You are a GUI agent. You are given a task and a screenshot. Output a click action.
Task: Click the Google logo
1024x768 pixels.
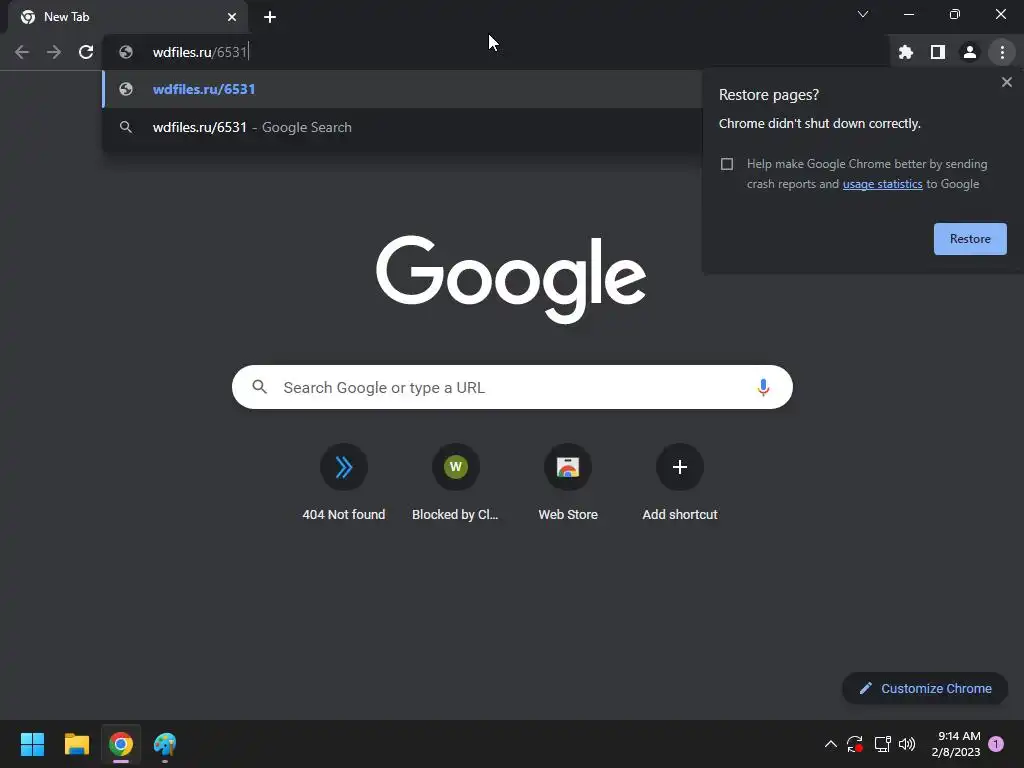[511, 279]
